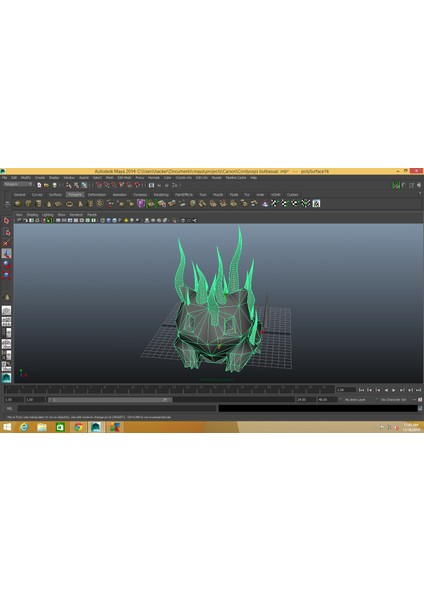Create a polygon cube from the shelf
The image size is (424, 600).
pos(28,204)
